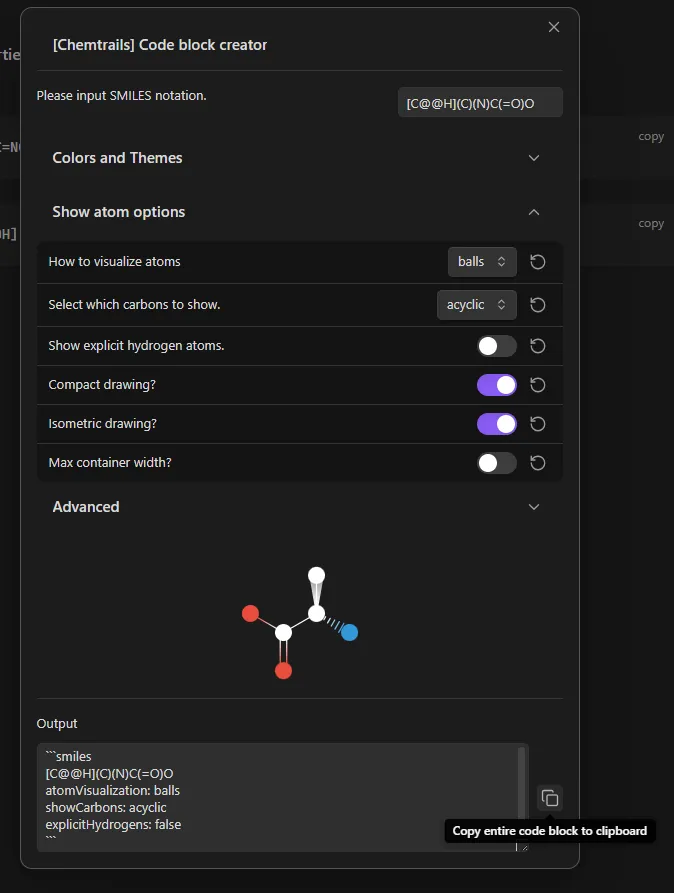Screen dimensions: 674x893
Task: Enable Show explicit hydrogen atoms
Action: 497,346
